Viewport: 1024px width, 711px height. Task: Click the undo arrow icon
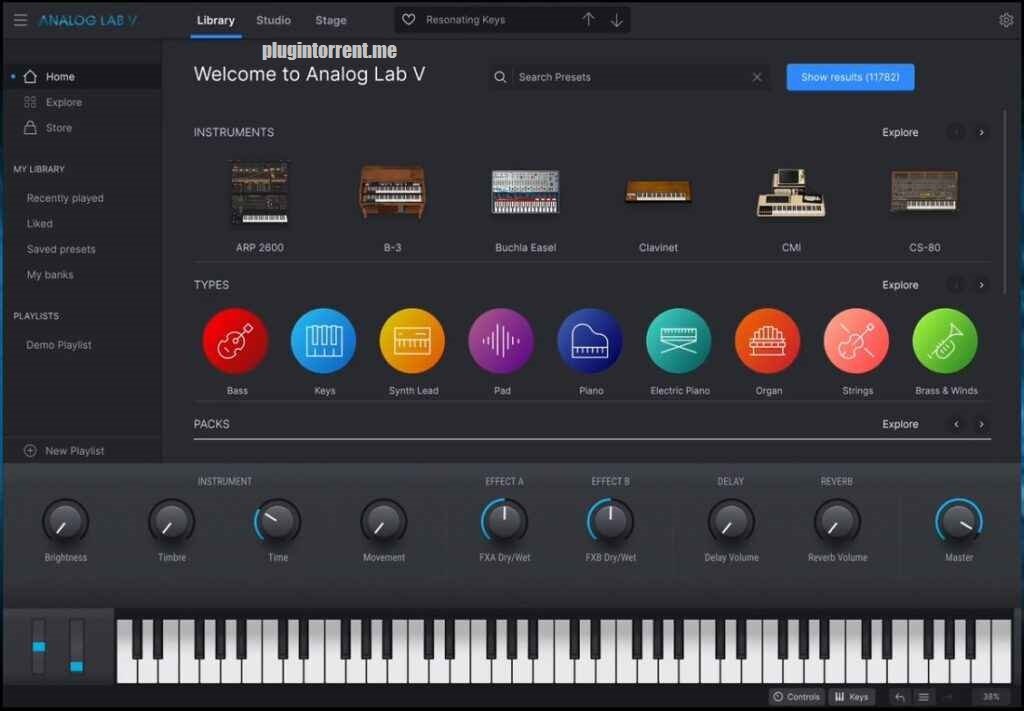tap(899, 697)
